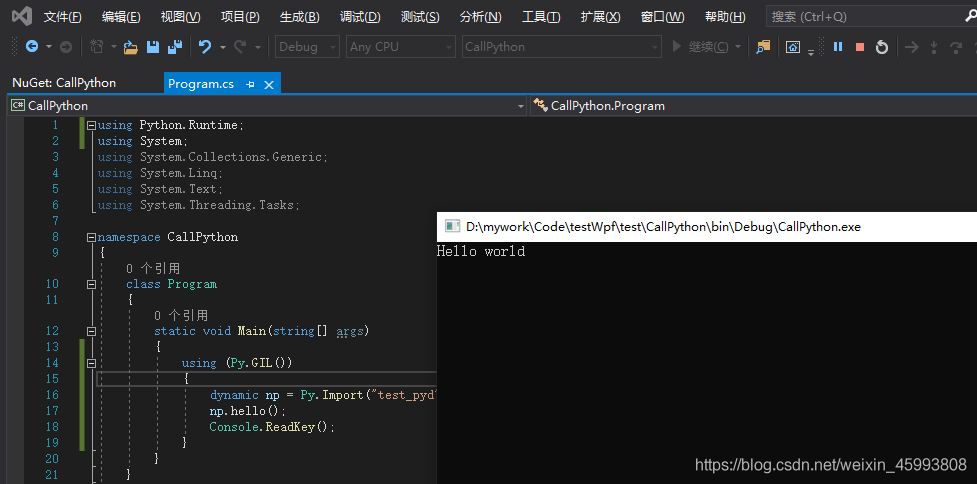Open the 项目(P) menu
This screenshot has height=484, width=977.
(x=240, y=17)
